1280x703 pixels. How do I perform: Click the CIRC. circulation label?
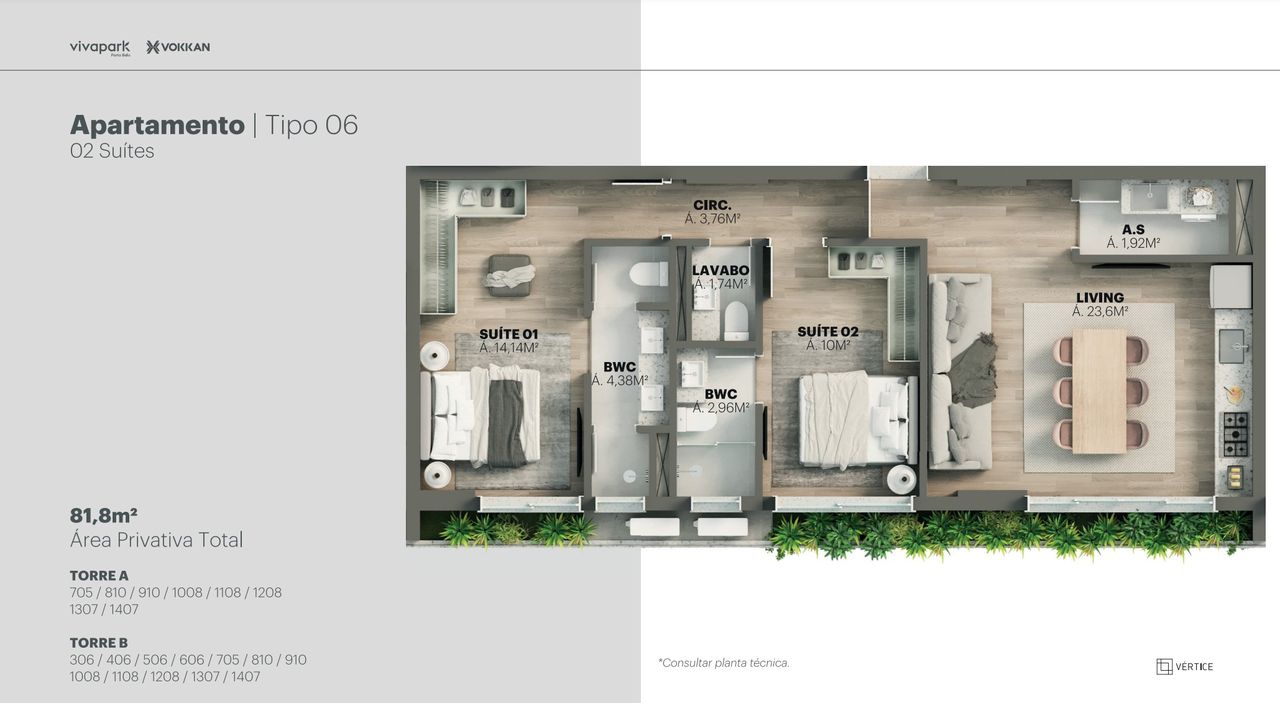point(712,205)
